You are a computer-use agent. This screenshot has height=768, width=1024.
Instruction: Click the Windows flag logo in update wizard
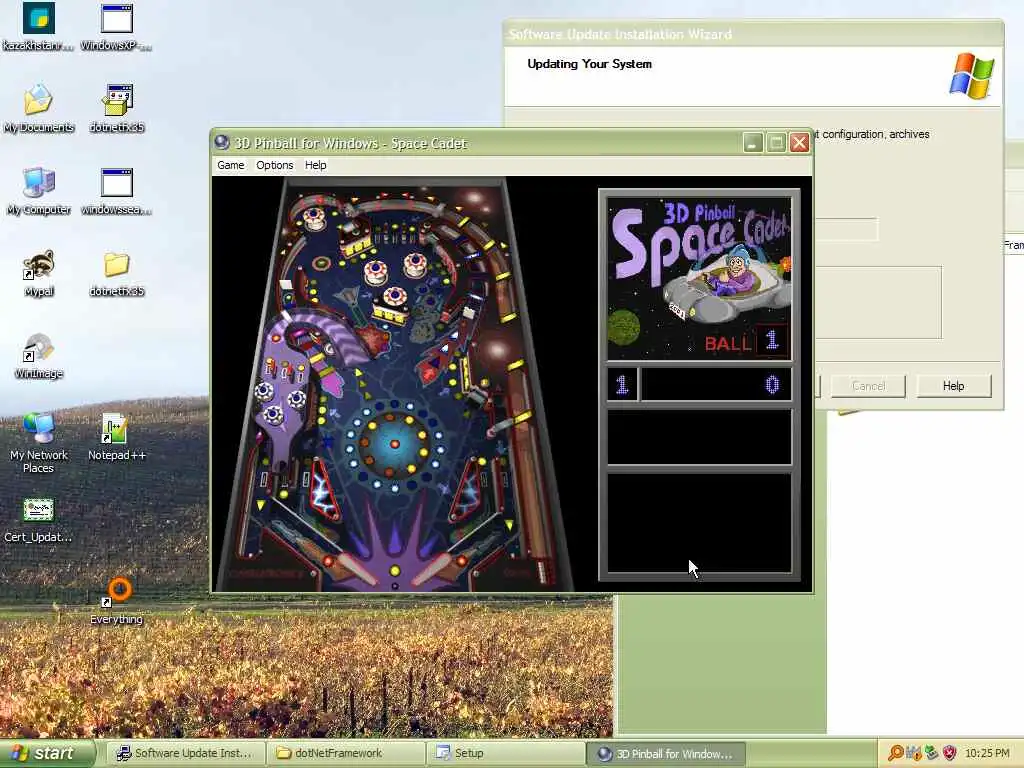972,76
